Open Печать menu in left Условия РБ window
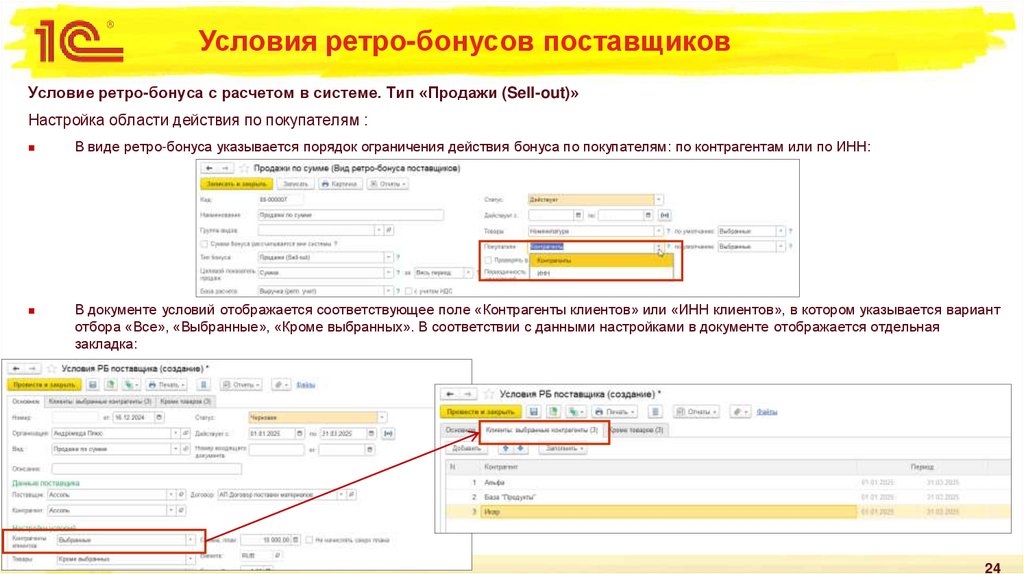Image resolution: width=1024 pixels, height=574 pixels. click(x=167, y=385)
